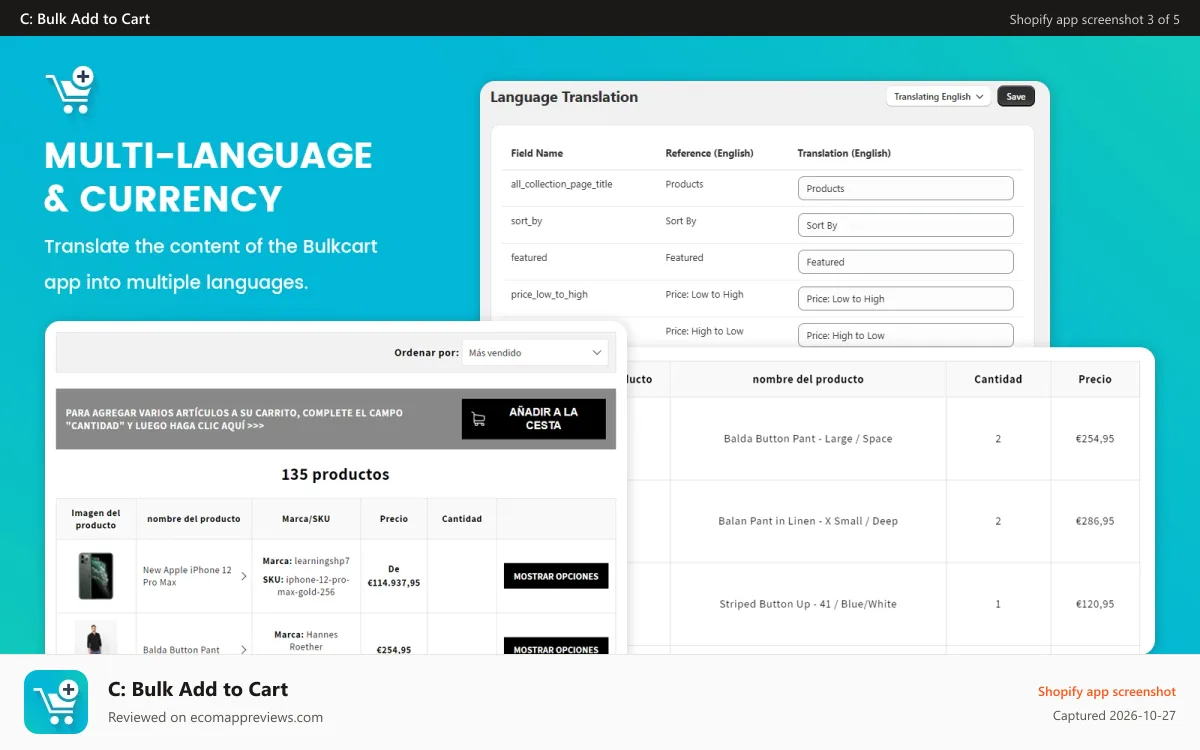Edit the Price: Low to High translation field

click(x=905, y=299)
